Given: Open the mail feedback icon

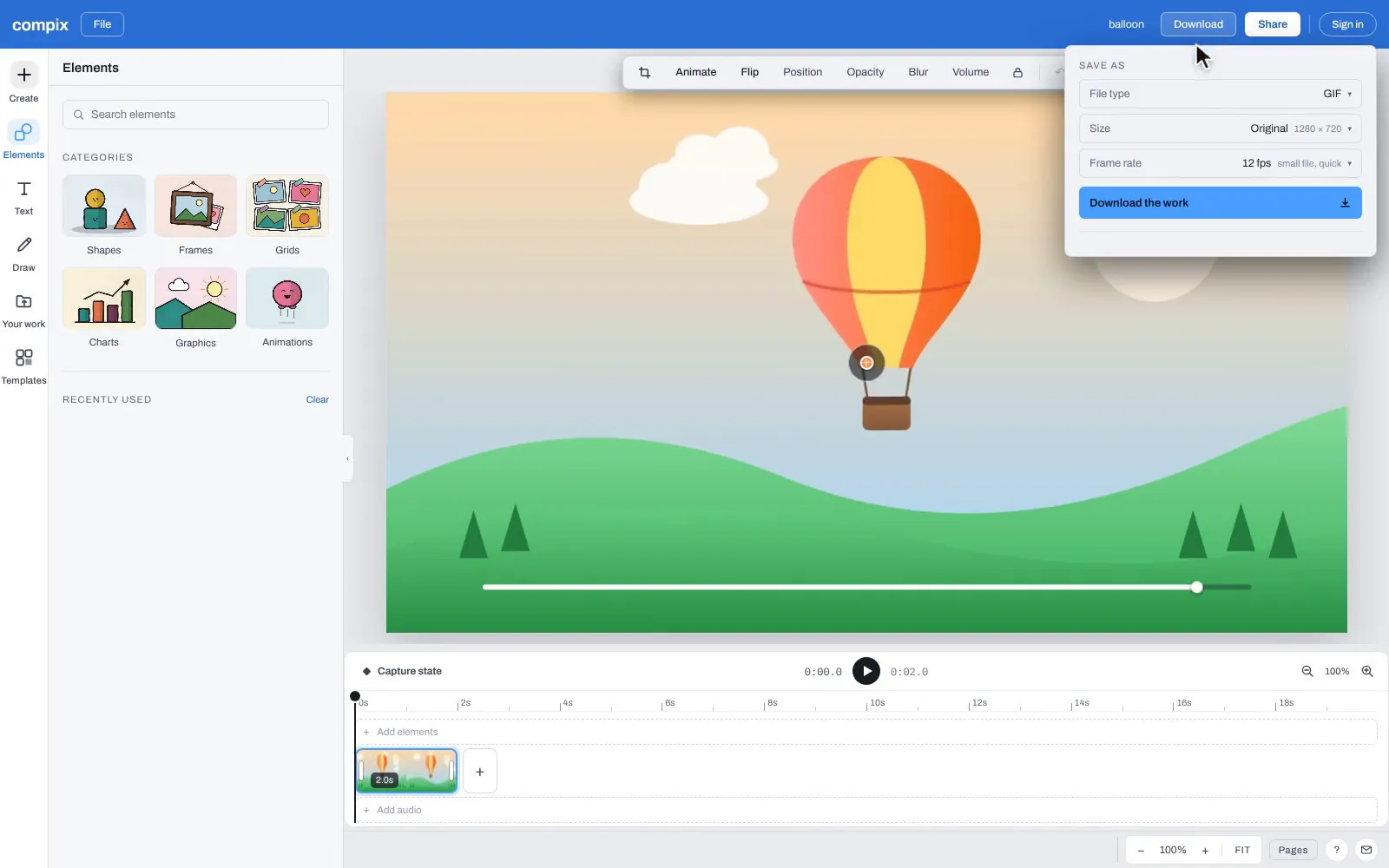Looking at the screenshot, I should [1366, 850].
